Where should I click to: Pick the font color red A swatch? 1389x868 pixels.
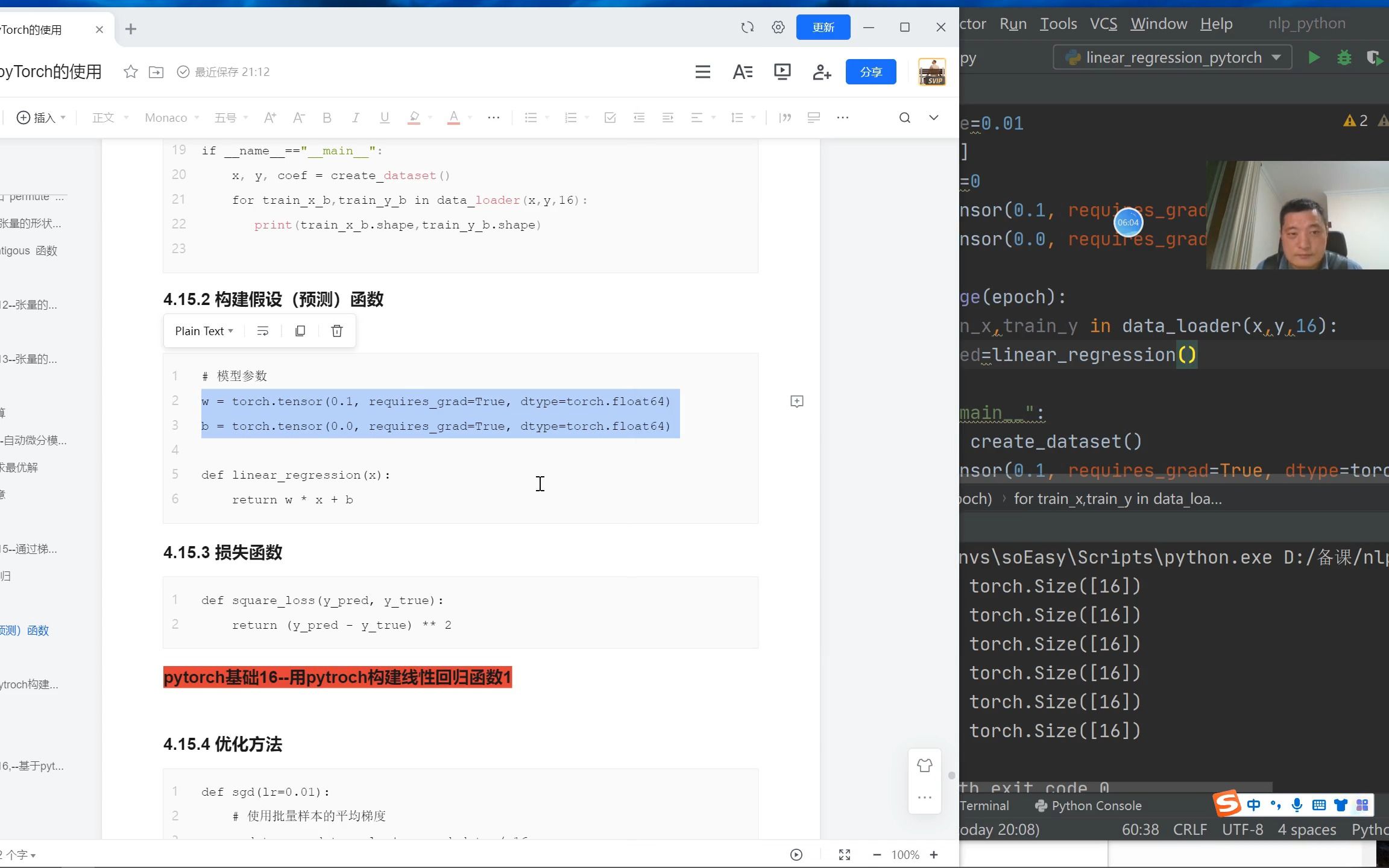coord(453,118)
